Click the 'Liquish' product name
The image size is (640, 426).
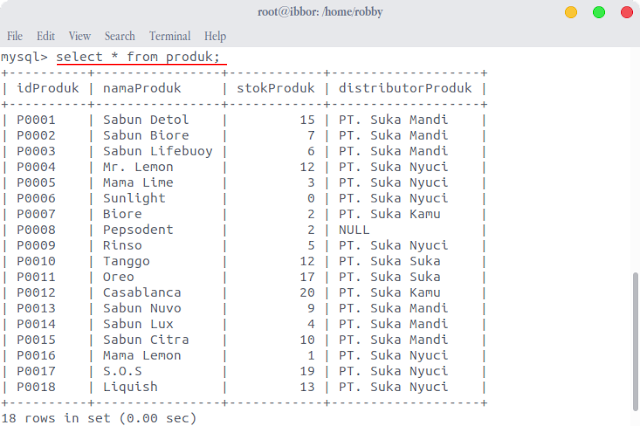click(x=130, y=387)
